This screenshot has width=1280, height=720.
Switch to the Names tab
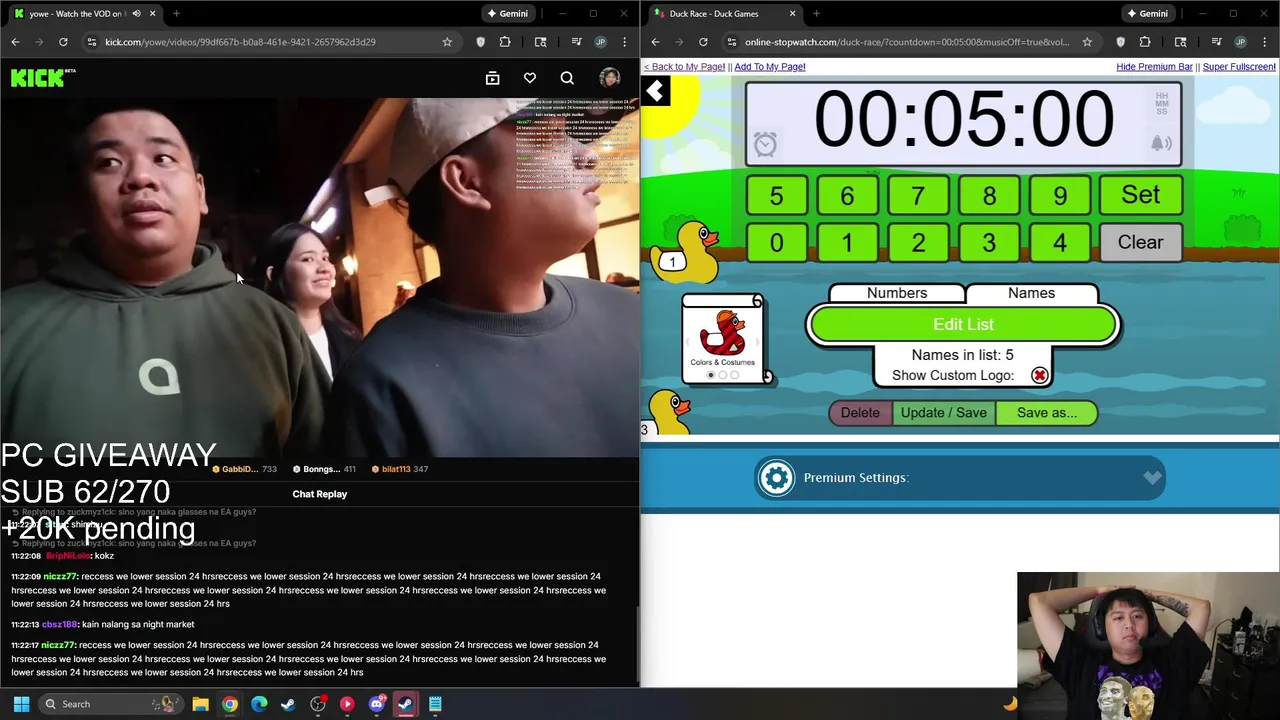[x=1031, y=293]
